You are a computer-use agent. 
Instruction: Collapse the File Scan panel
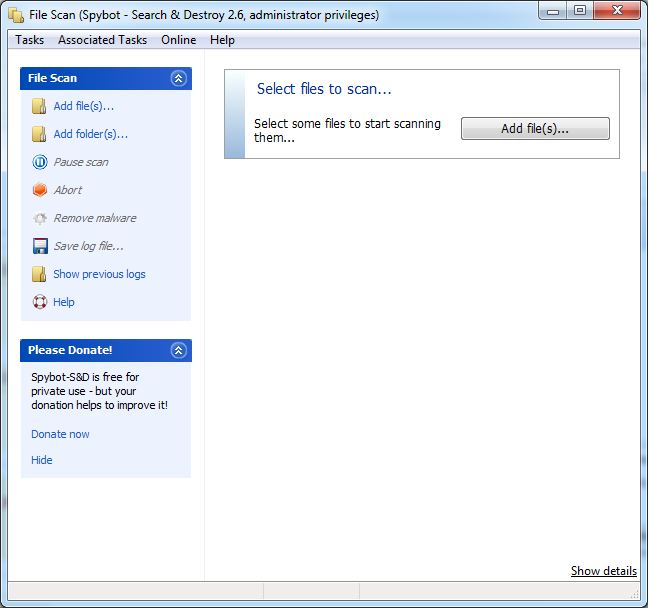tap(179, 78)
